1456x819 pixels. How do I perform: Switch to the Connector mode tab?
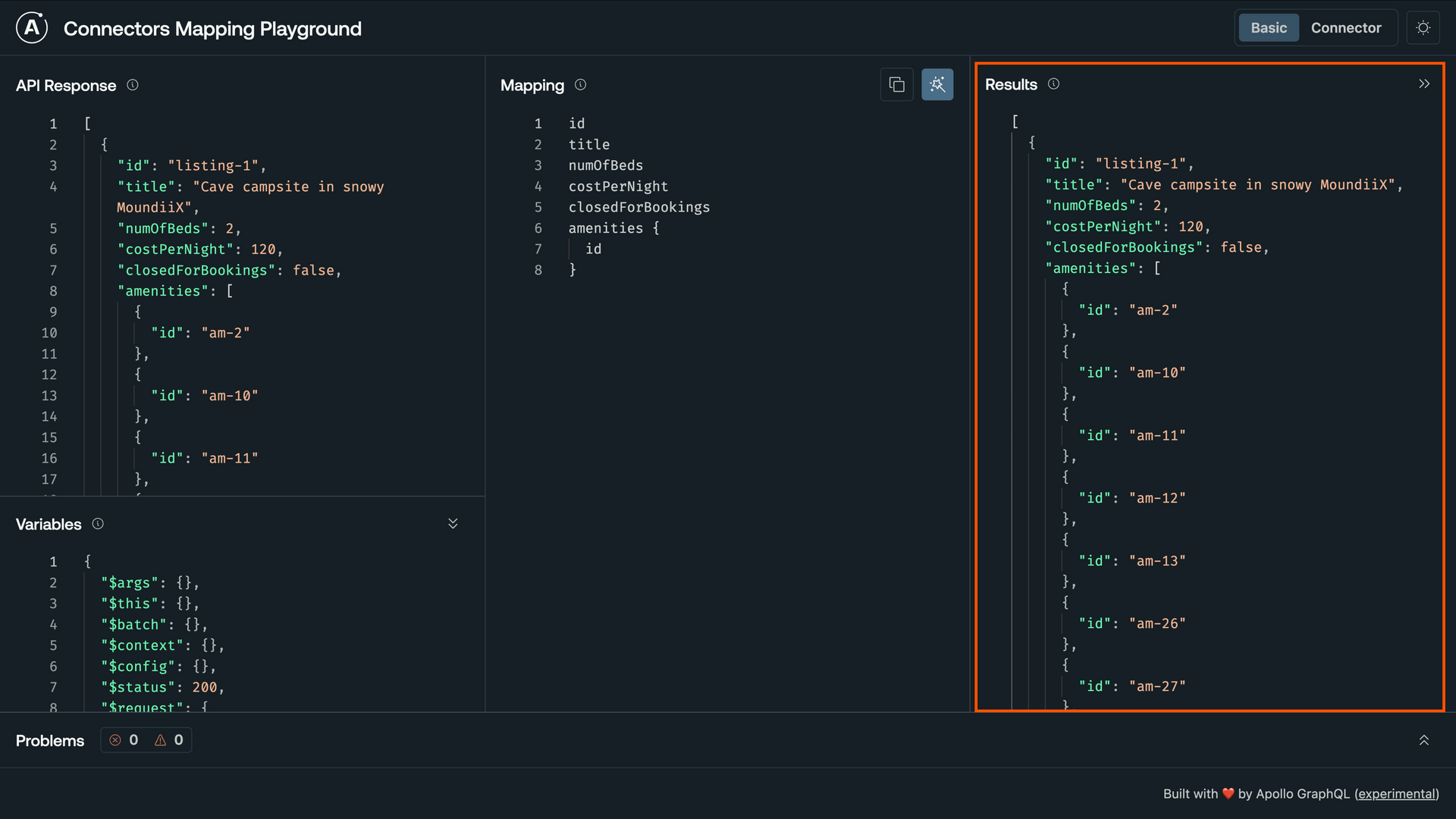[x=1346, y=27]
